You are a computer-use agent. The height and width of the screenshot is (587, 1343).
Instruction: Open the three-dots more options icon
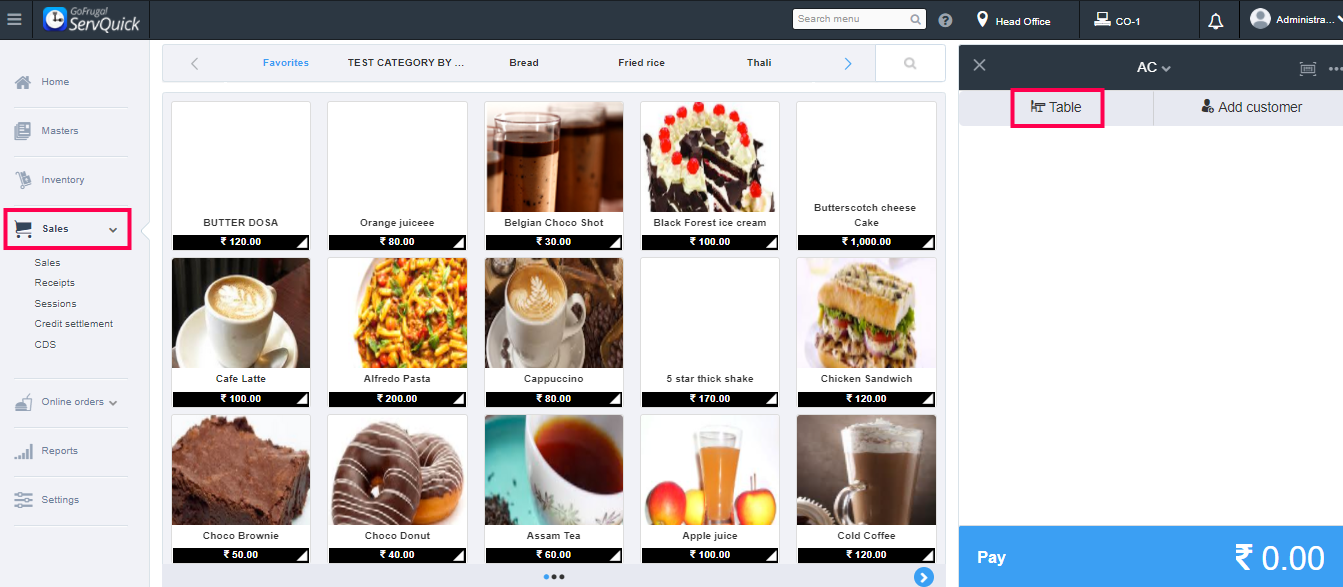tap(1335, 68)
